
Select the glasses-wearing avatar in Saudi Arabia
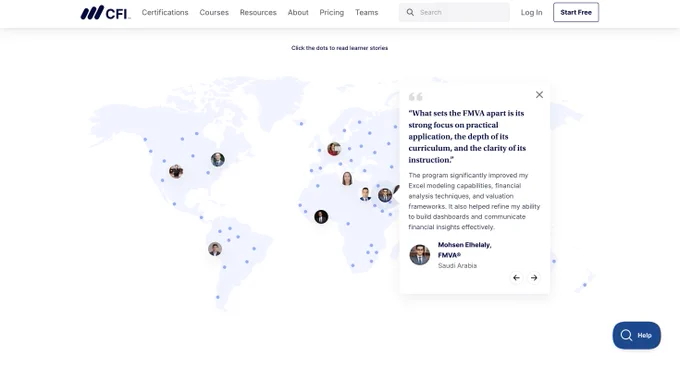[x=385, y=195]
